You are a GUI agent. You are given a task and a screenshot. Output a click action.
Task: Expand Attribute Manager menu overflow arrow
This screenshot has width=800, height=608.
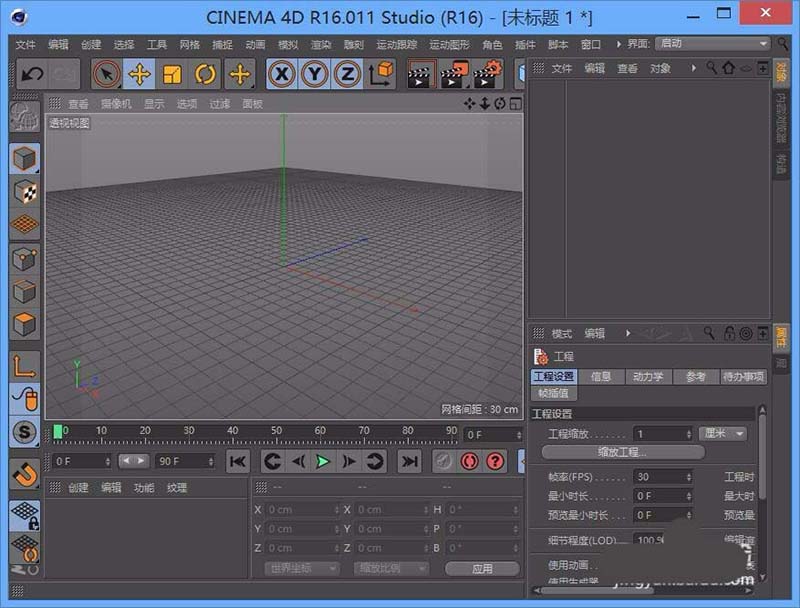[x=628, y=334]
